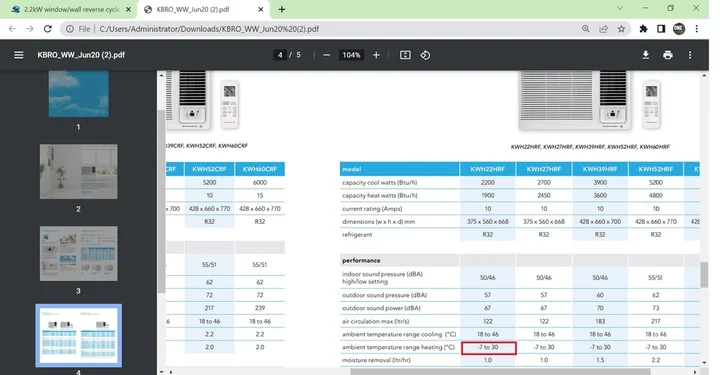Image resolution: width=720 pixels, height=375 pixels.
Task: Toggle the browser side panel
Action: pos(661,29)
